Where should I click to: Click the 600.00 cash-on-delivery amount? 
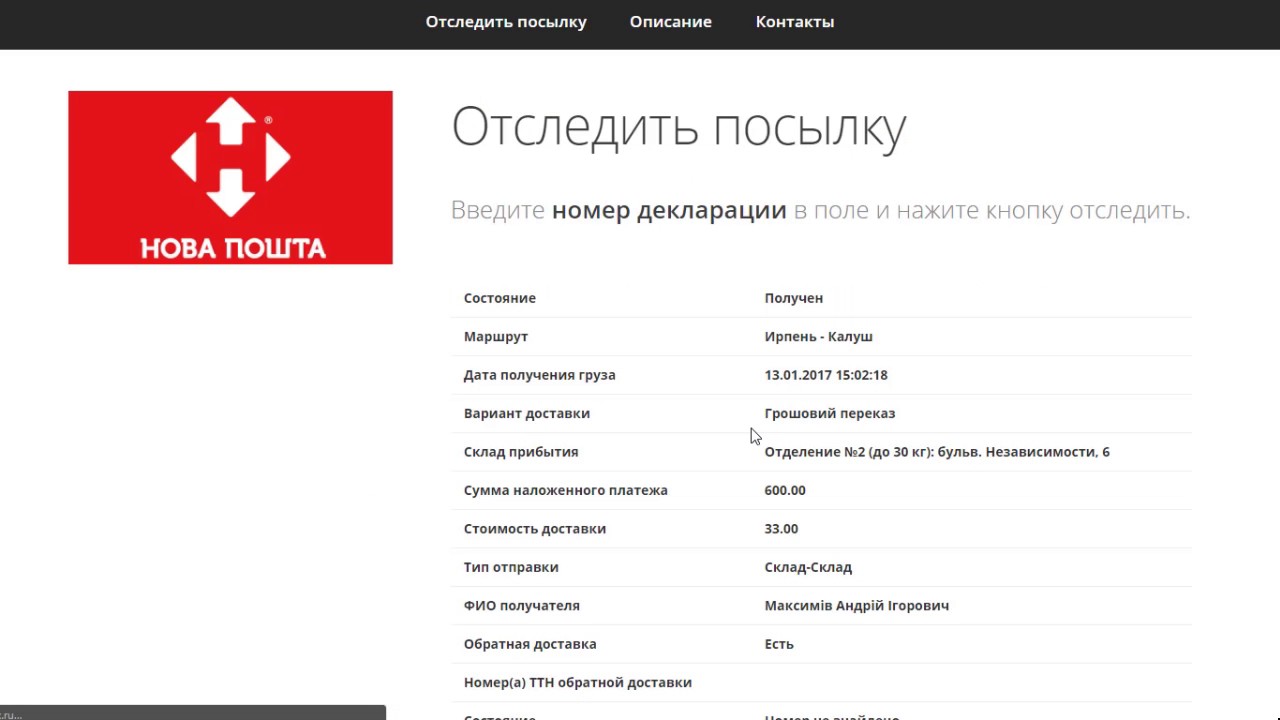784,490
